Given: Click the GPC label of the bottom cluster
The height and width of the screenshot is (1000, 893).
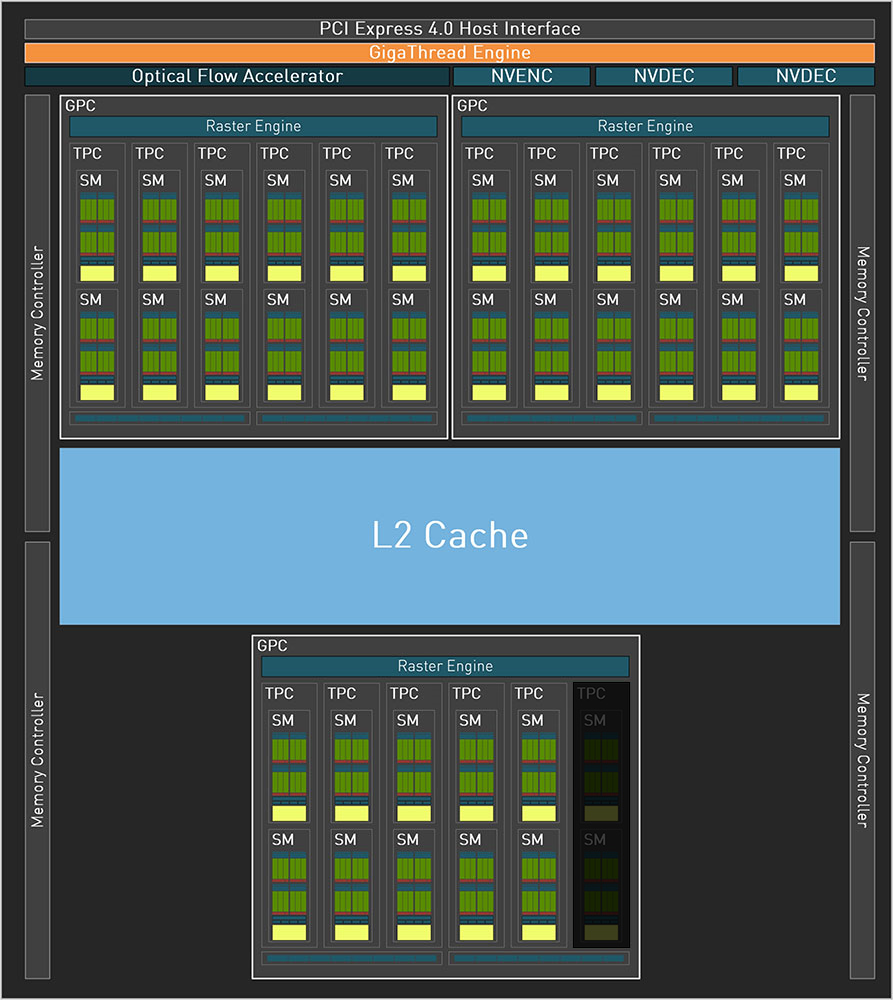Looking at the screenshot, I should [272, 646].
